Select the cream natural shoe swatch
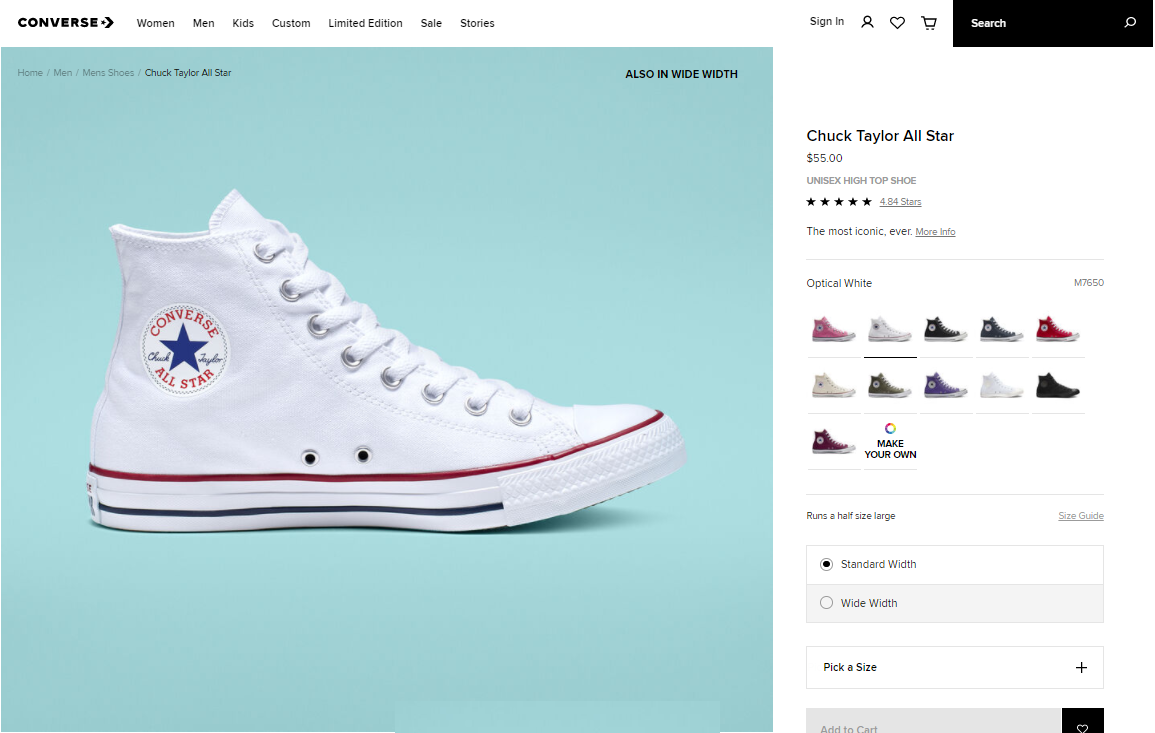Viewport: 1155px width, 733px height. (834, 385)
